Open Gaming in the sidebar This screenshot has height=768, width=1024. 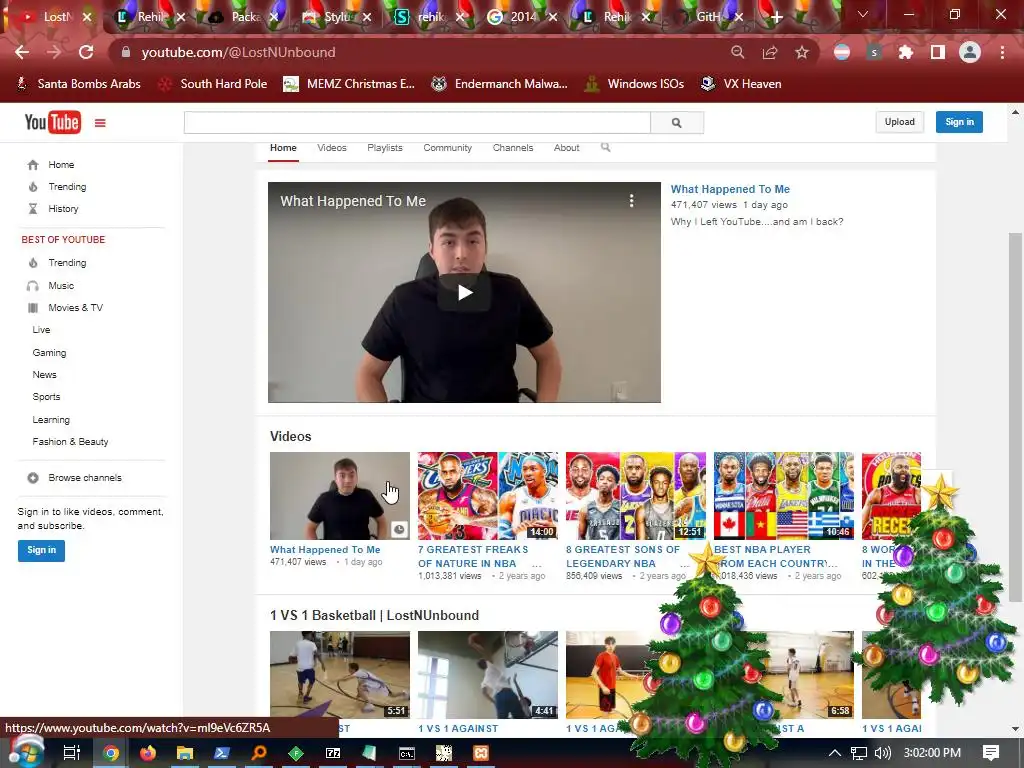pos(49,353)
